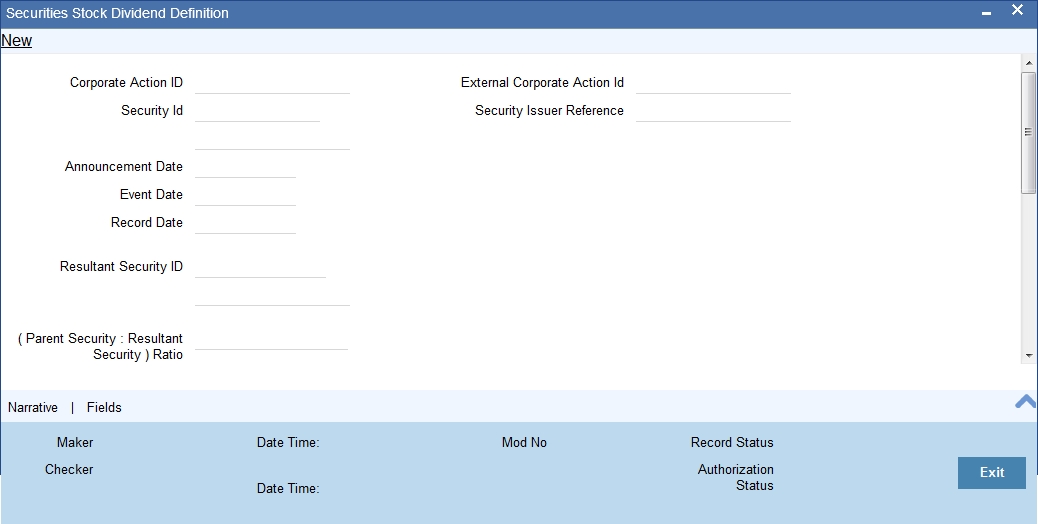
Task: Click the Announcement Date label
Action: [124, 167]
